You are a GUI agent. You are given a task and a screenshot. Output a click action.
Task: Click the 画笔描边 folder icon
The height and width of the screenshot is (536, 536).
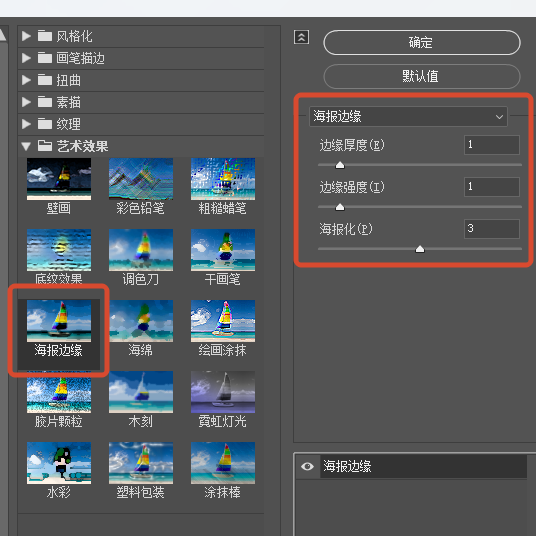pyautogui.click(x=45, y=58)
